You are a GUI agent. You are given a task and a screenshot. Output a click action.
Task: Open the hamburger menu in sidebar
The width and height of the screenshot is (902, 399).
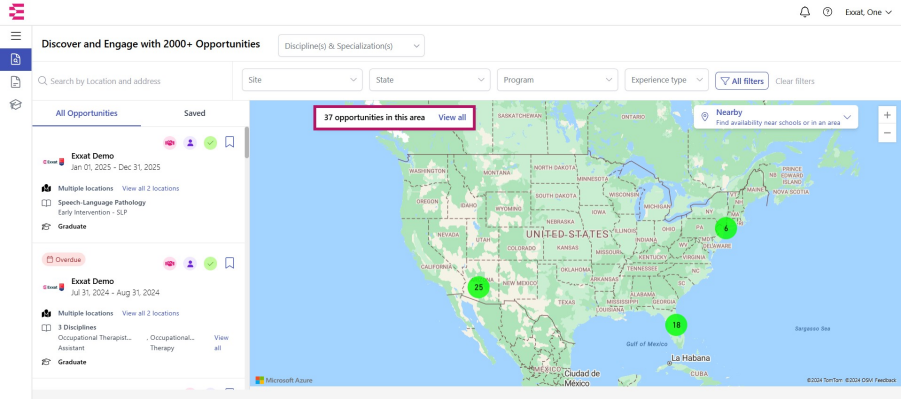coord(16,36)
